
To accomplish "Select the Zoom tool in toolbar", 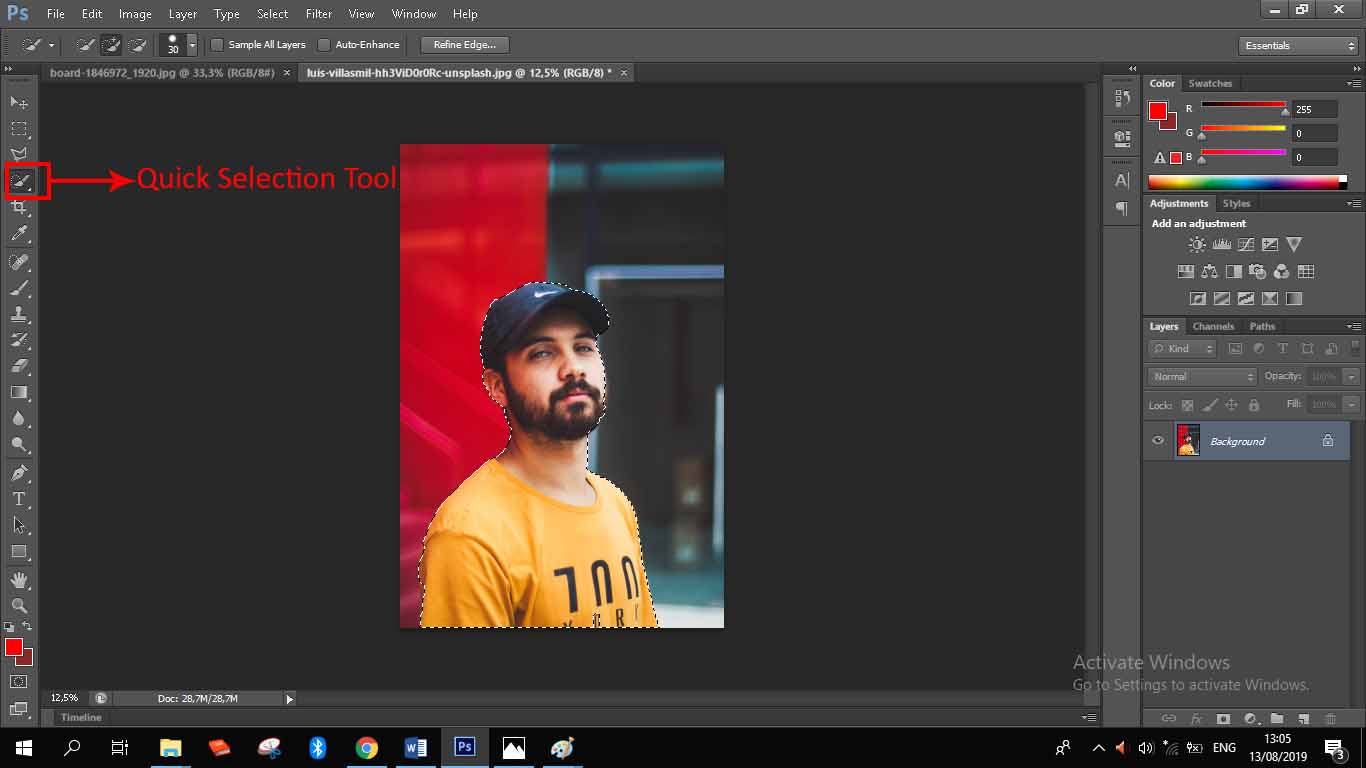I will click(19, 606).
